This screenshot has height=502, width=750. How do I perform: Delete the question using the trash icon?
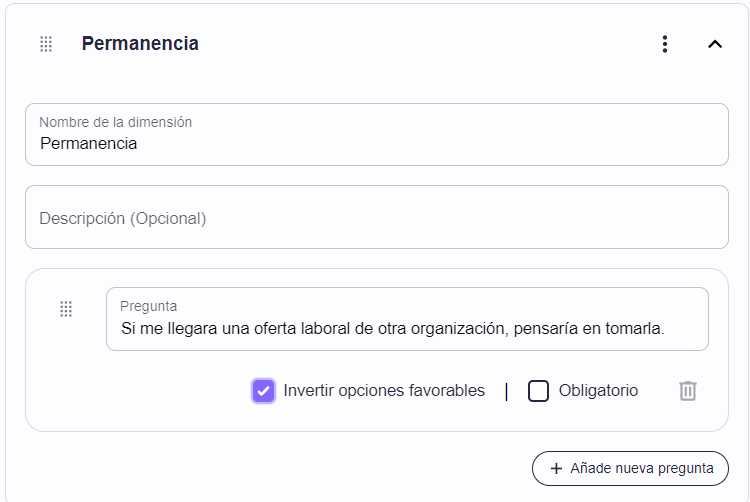coord(688,391)
